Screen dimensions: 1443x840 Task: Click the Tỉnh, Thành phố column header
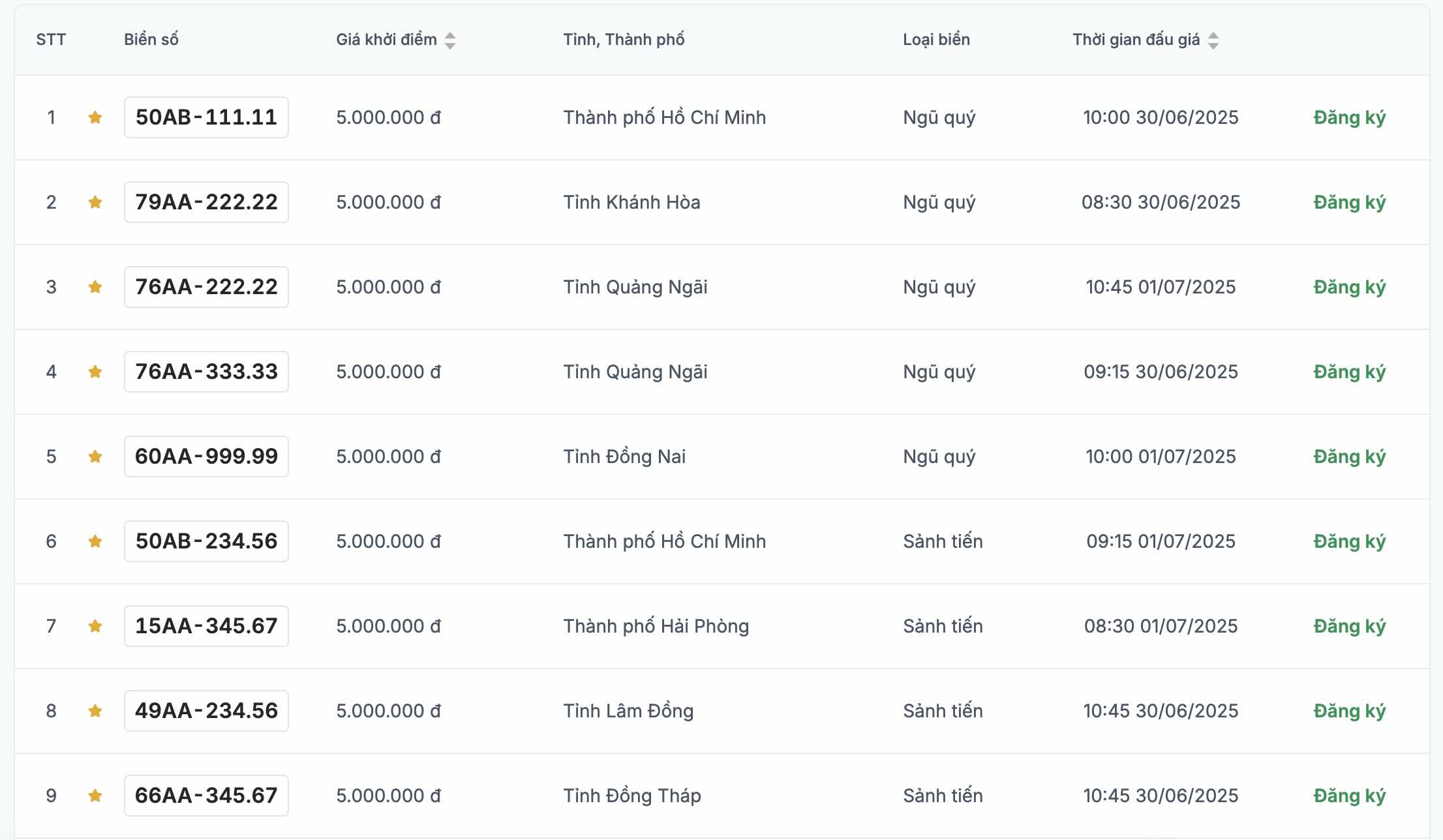624,40
